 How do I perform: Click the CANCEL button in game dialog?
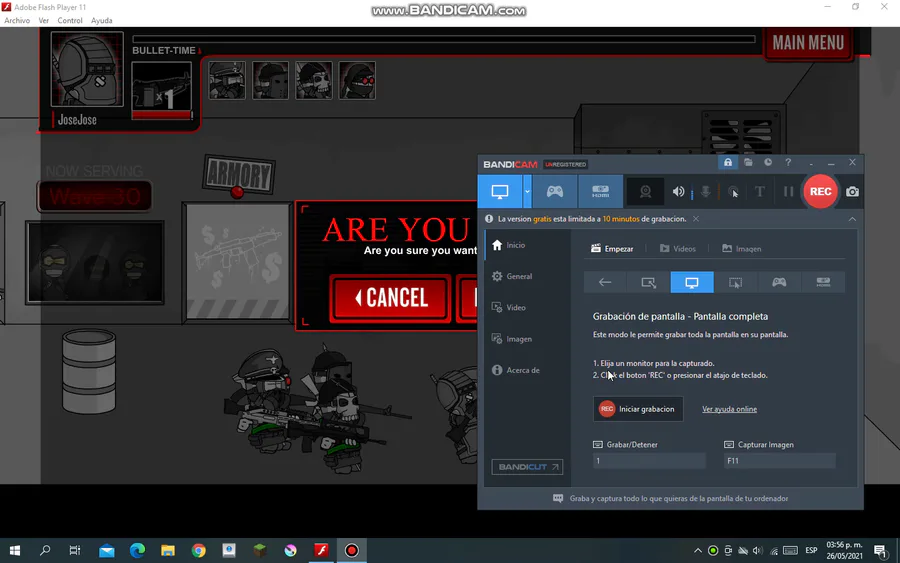click(390, 298)
